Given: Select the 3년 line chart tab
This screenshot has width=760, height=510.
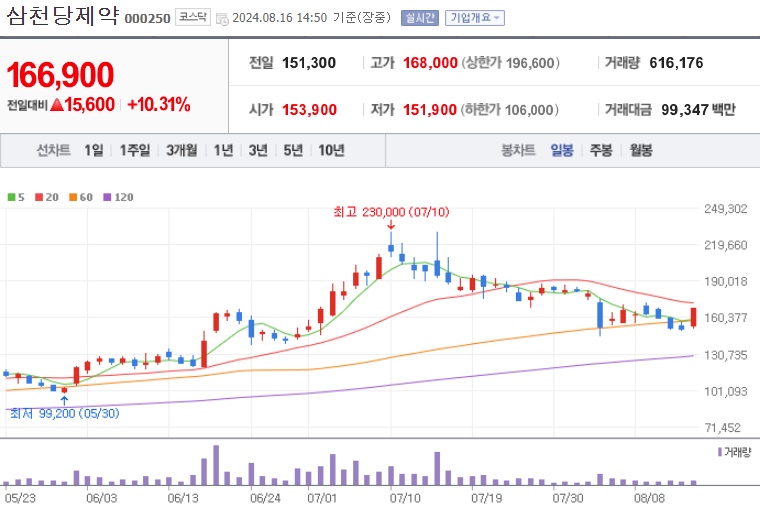Looking at the screenshot, I should (x=258, y=150).
